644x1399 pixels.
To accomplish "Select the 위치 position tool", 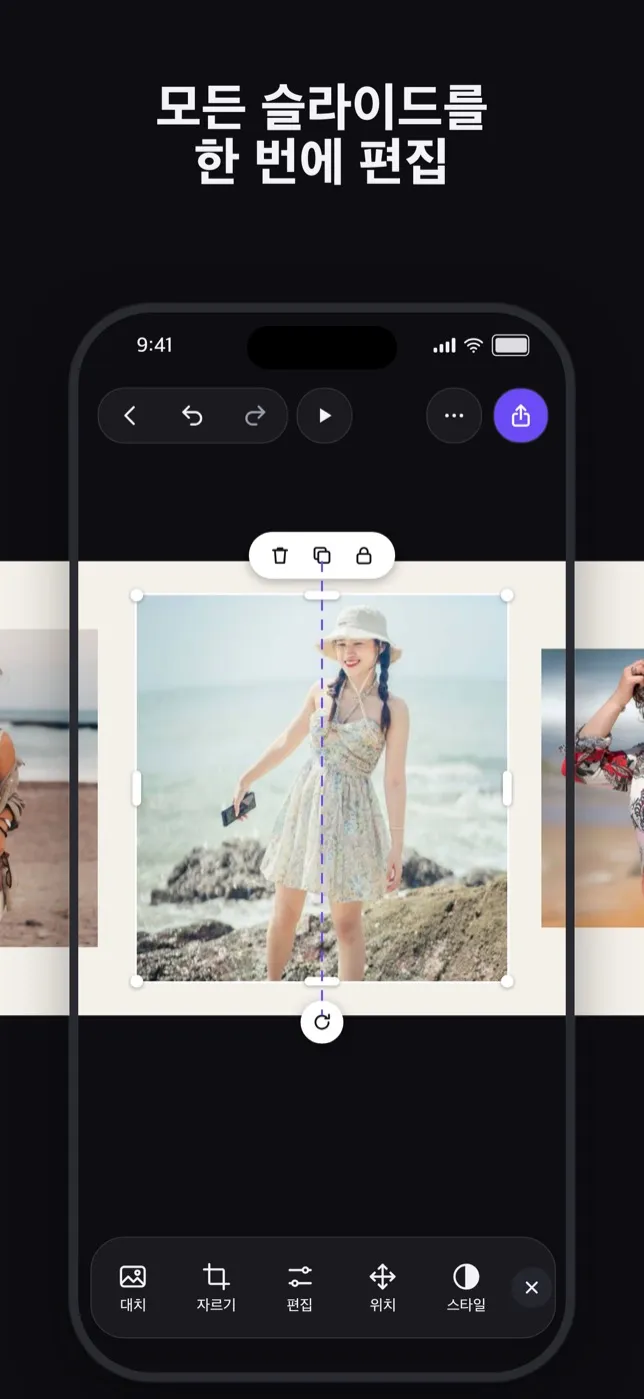I will coord(382,1288).
